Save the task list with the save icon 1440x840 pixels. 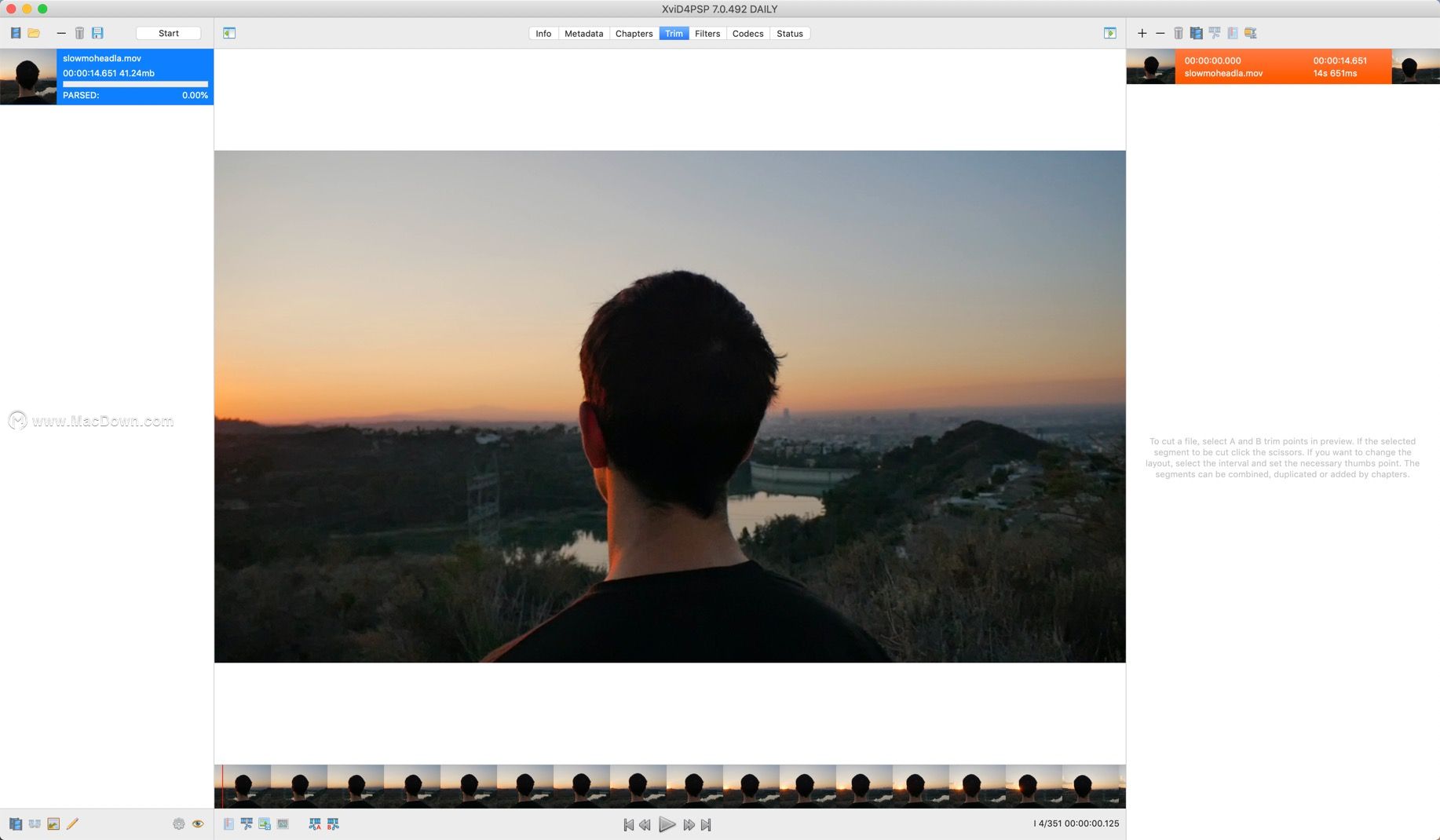(x=98, y=32)
